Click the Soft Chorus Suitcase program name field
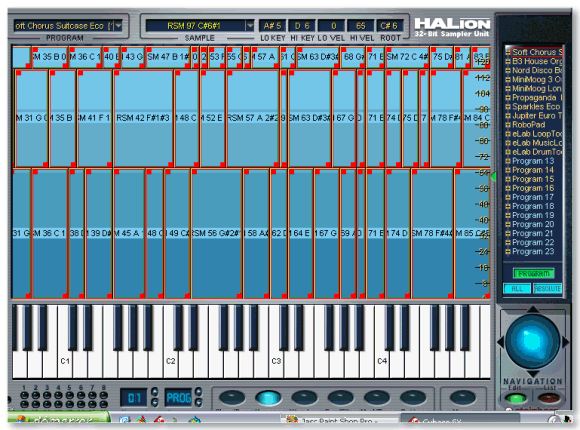Screen dimensions: 580x430 click(64, 26)
